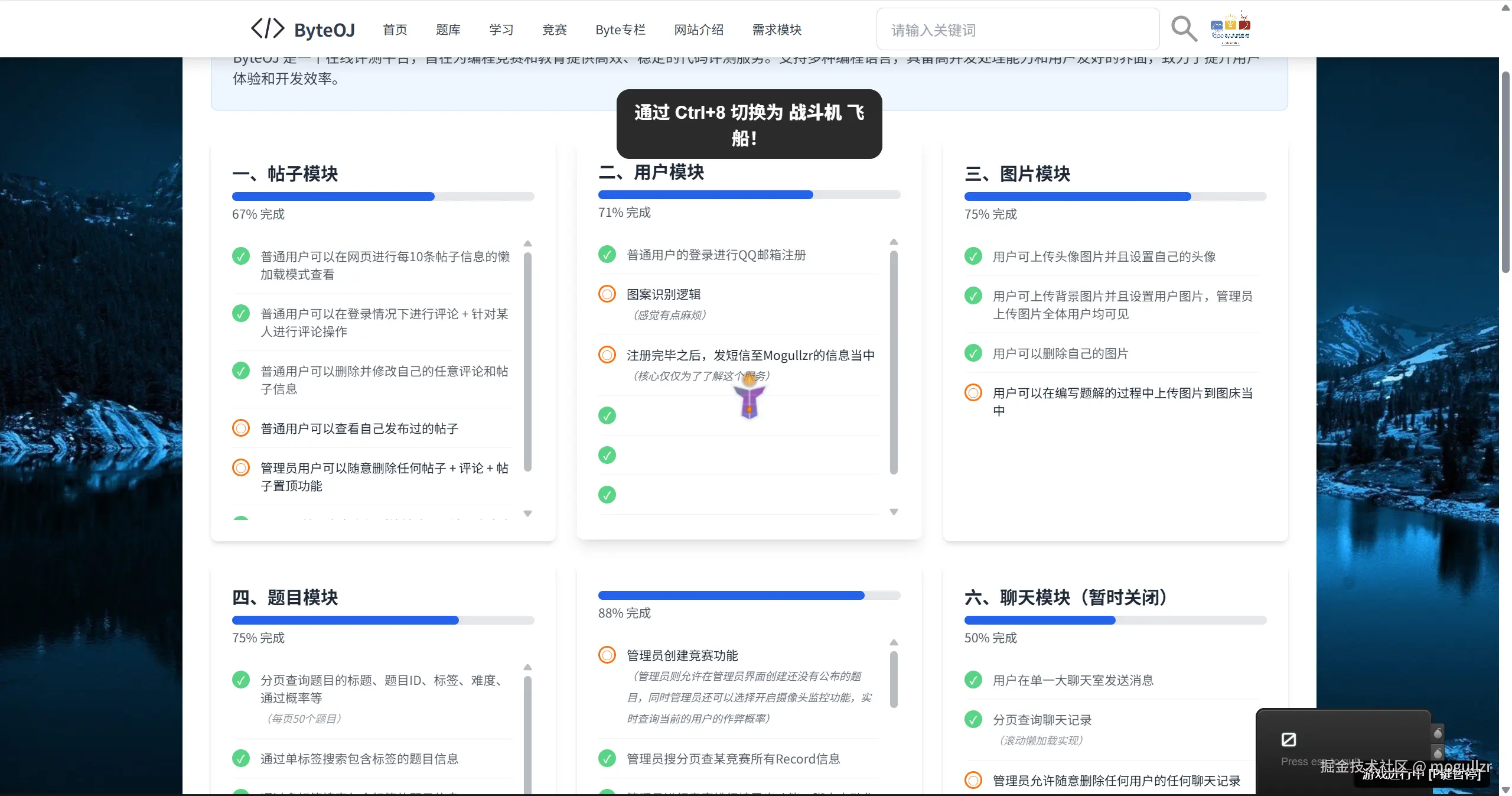This screenshot has width=1512, height=796.
Task: Click the upper bomb icon in game panel
Action: coord(1438,733)
